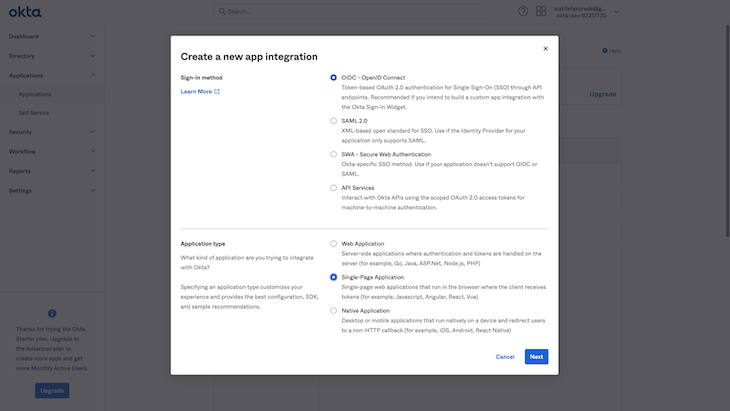This screenshot has height=411, width=730.
Task: Click the "Sign-in method" label
Action: (202, 78)
